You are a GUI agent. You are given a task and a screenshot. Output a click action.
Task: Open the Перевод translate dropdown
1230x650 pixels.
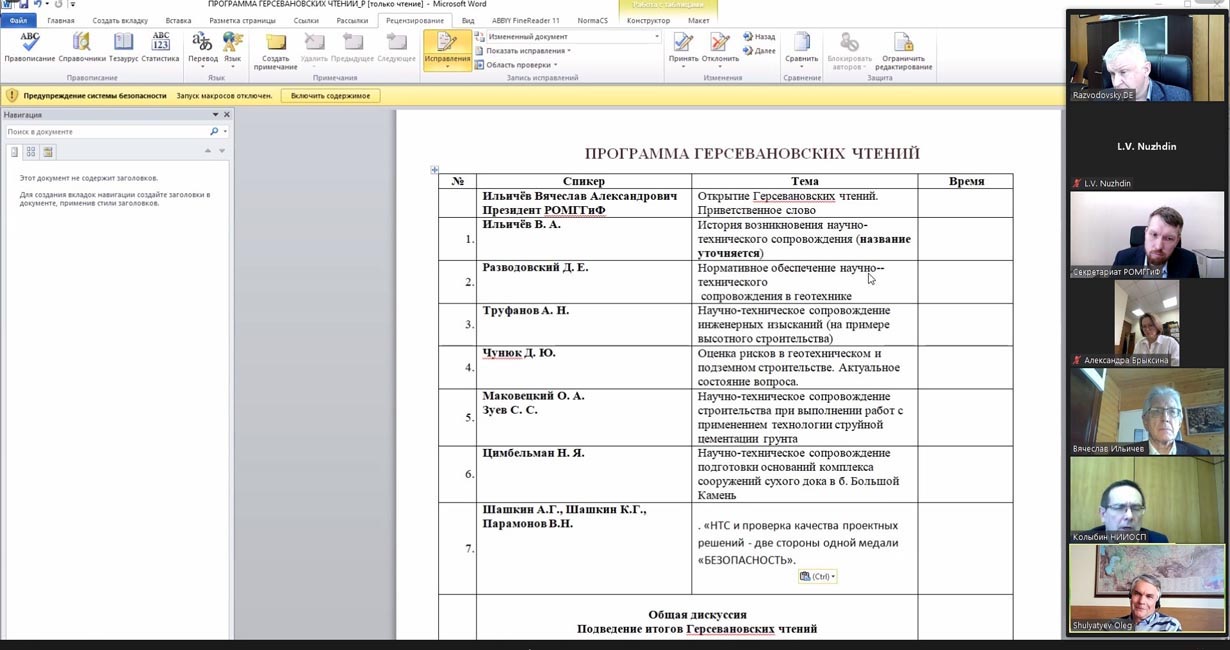coord(203,49)
